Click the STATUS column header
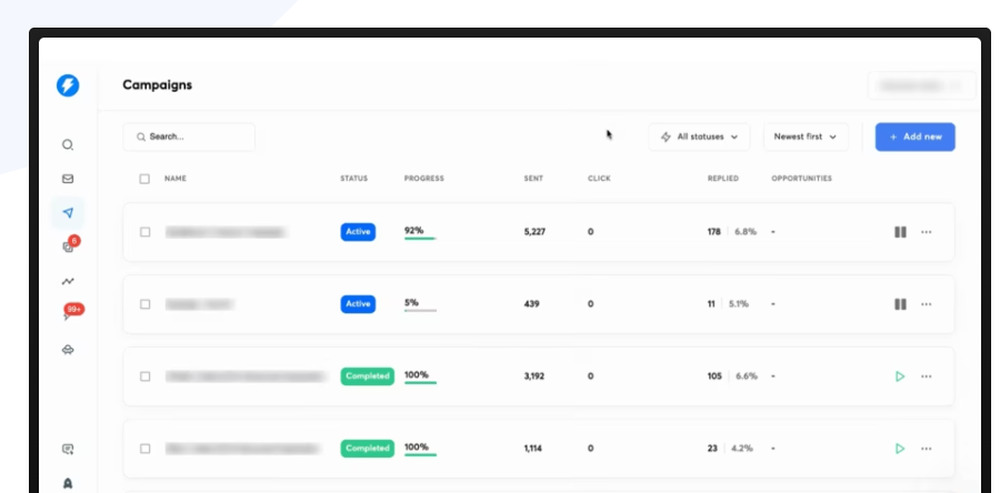 (354, 179)
